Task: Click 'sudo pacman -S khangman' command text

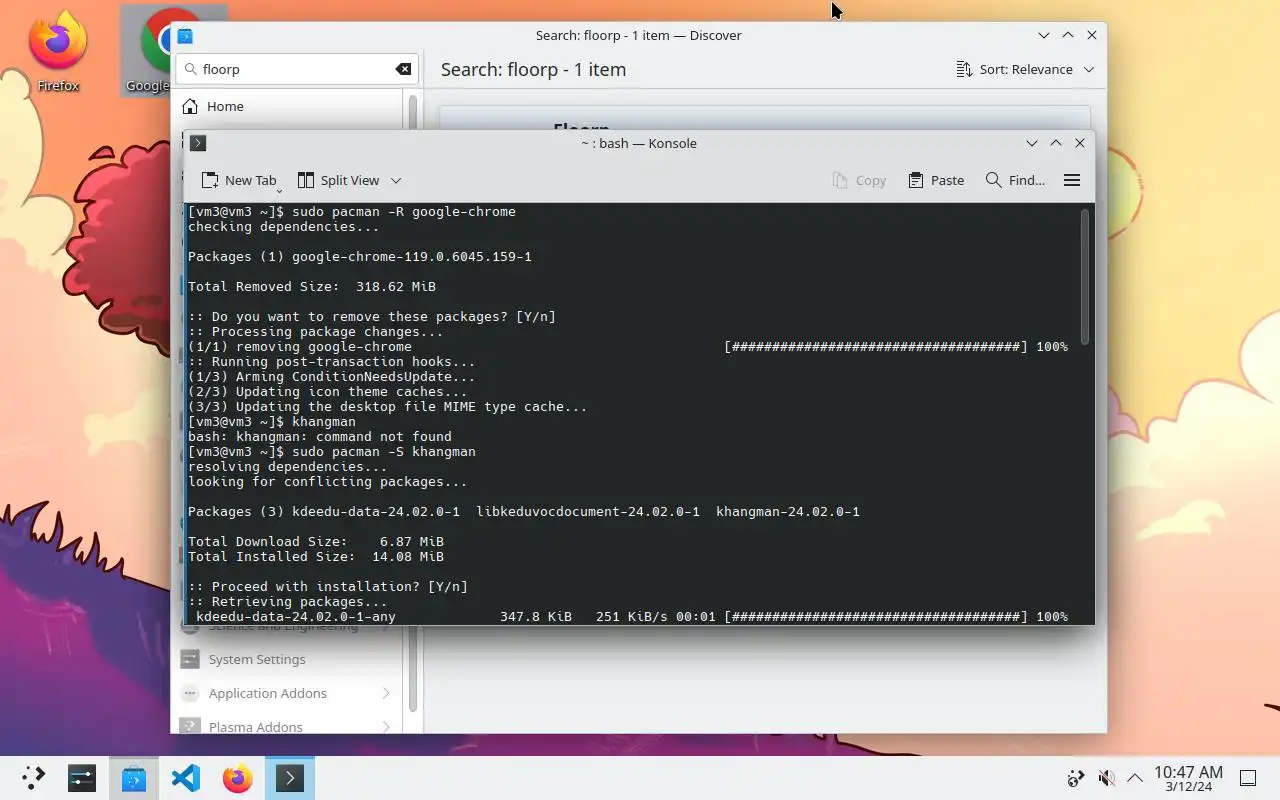Action: tap(384, 452)
